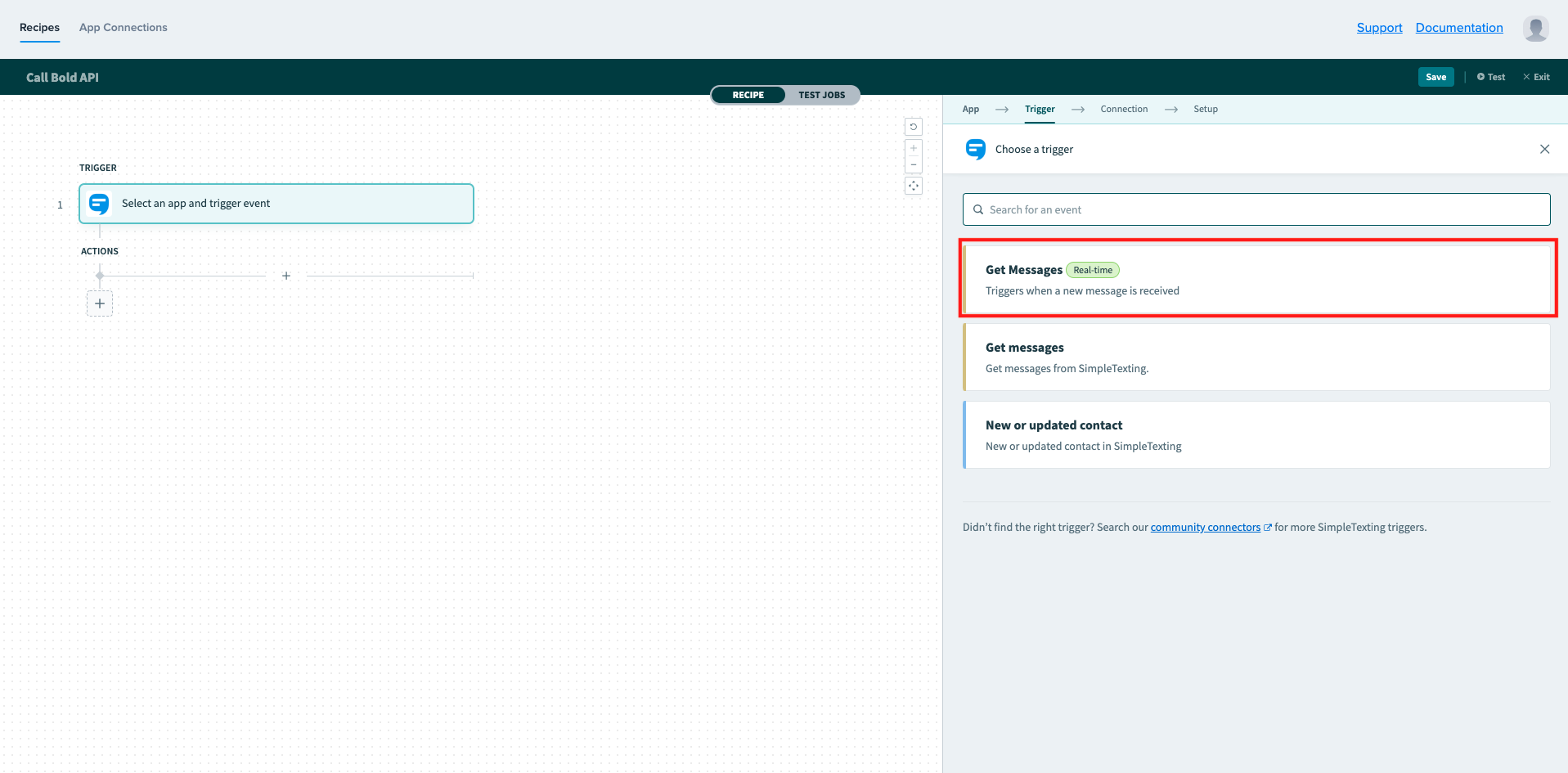Choose the Get Messages Real-time trigger

click(1256, 280)
